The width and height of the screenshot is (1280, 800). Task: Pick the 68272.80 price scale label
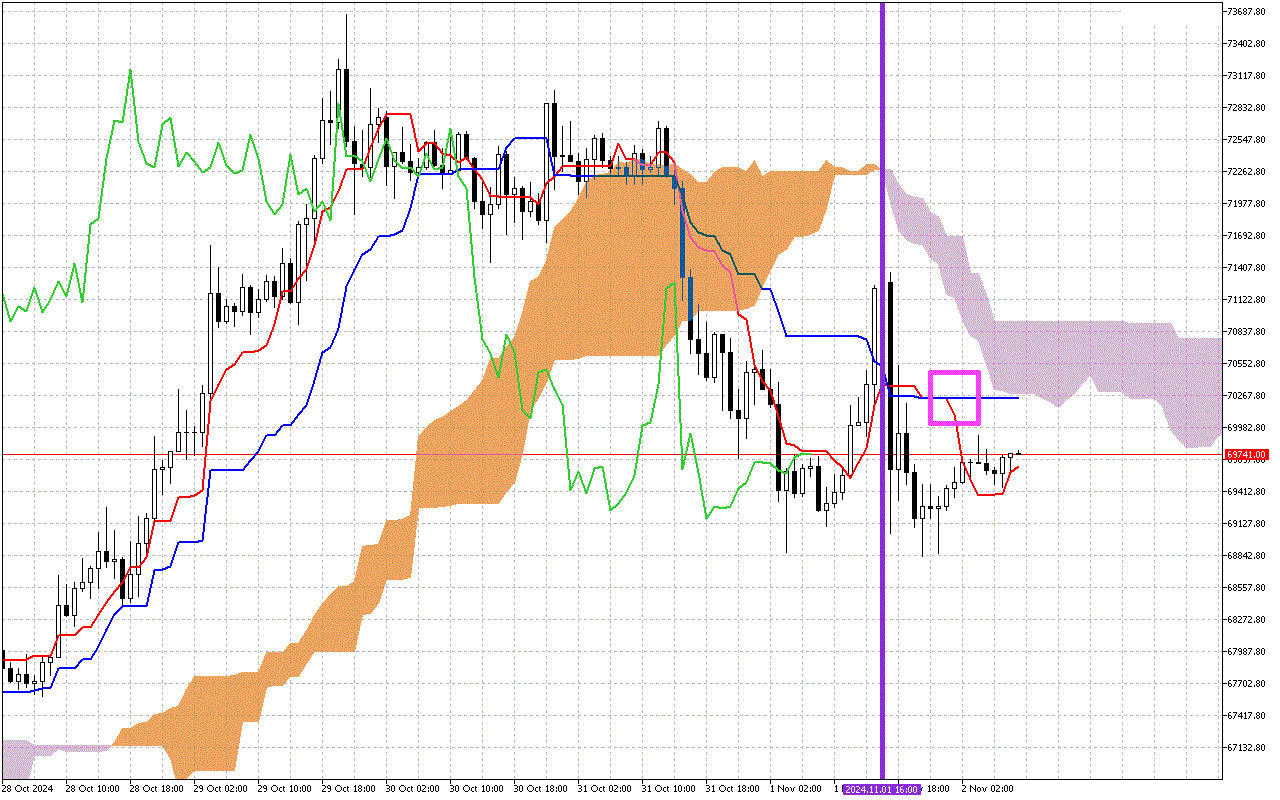(1246, 620)
